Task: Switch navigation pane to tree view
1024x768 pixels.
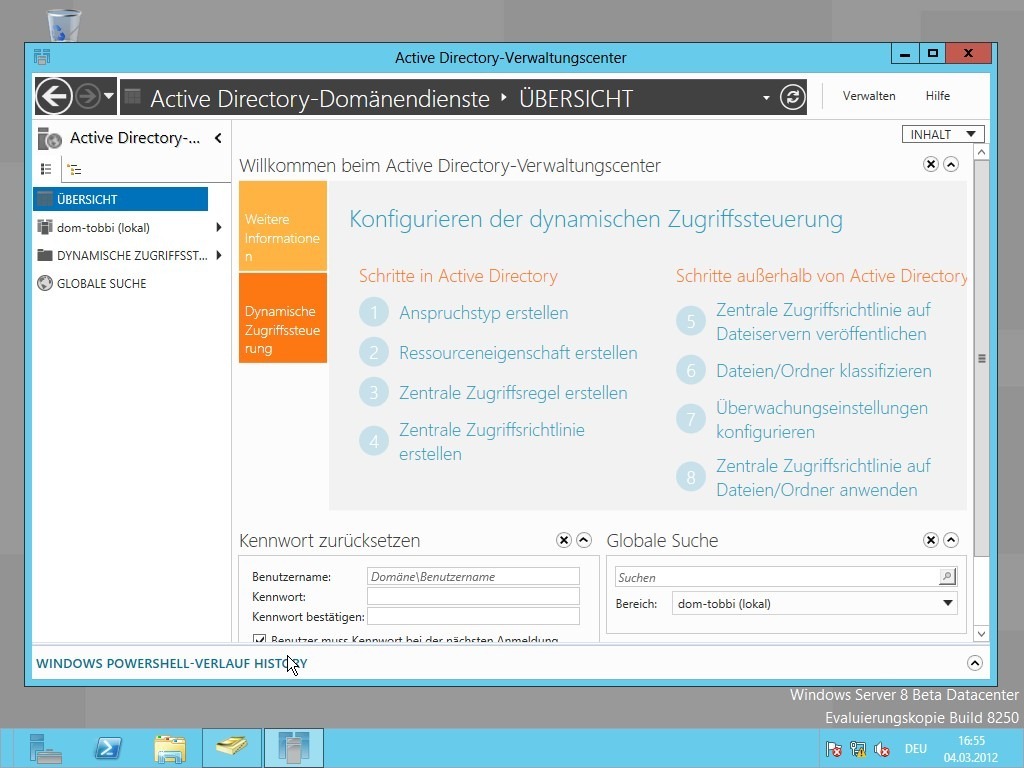Action: tap(74, 170)
